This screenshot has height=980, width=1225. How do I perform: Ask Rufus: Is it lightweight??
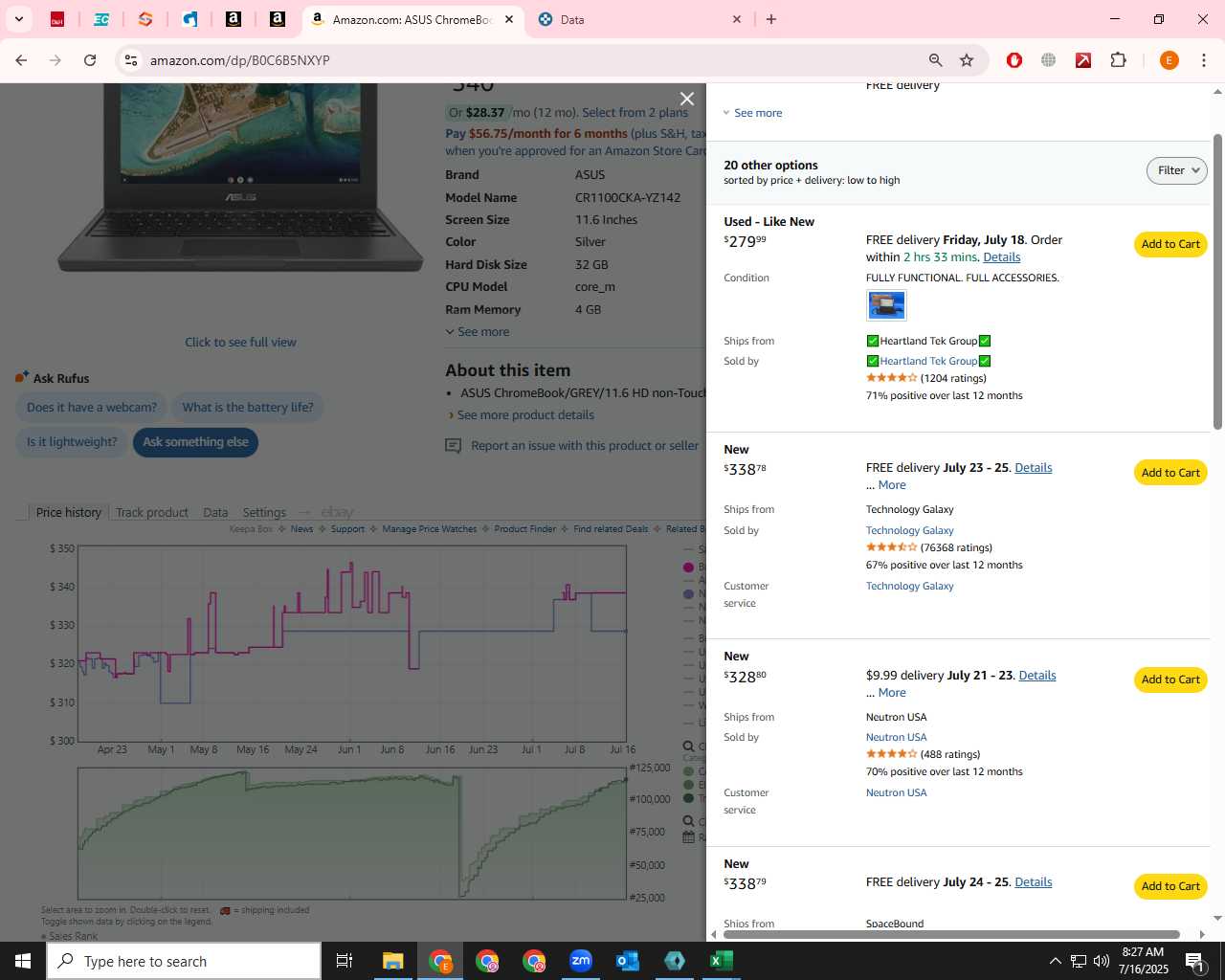(x=72, y=442)
